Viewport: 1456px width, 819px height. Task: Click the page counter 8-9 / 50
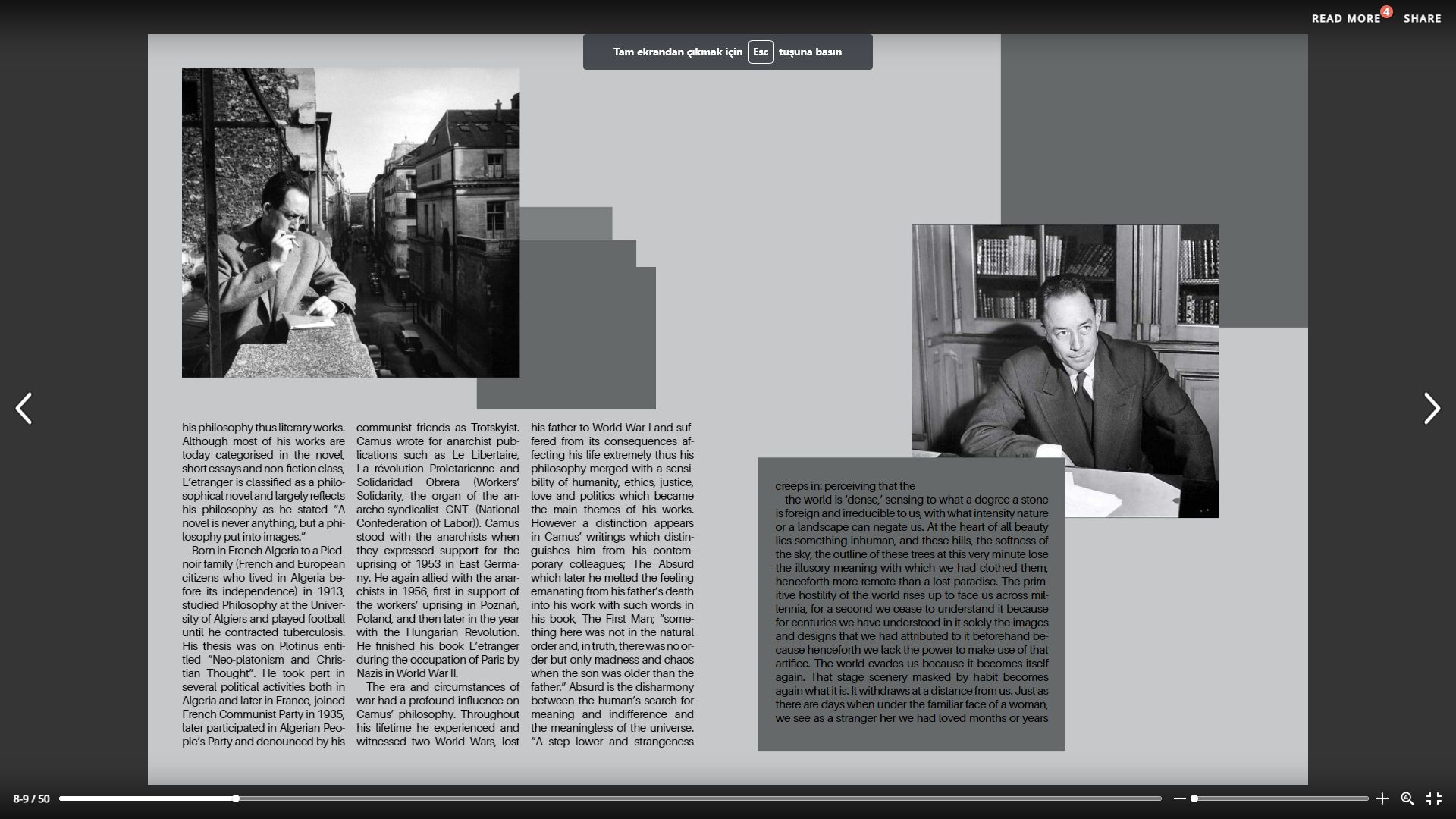[x=31, y=799]
